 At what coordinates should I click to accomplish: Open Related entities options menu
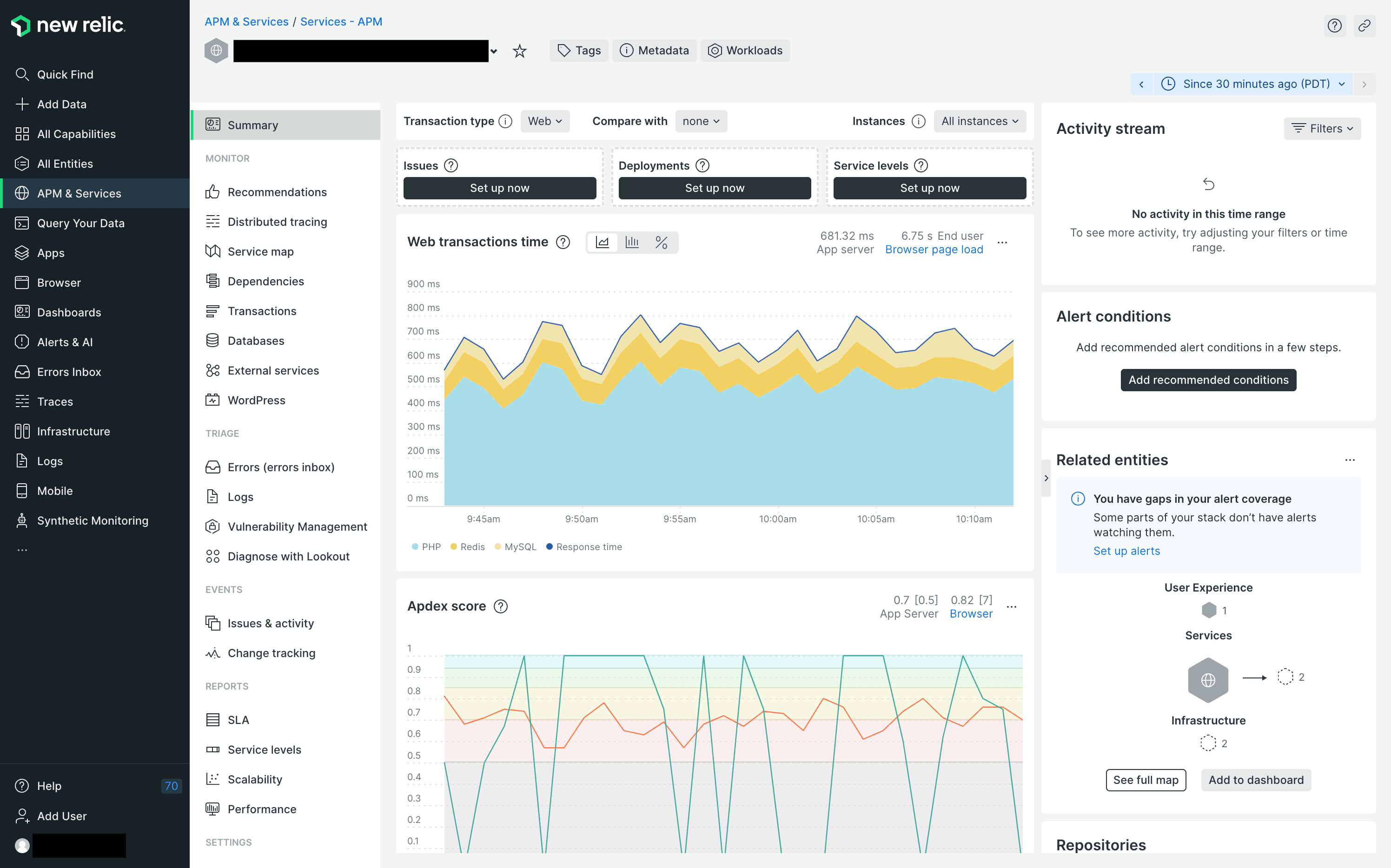click(x=1350, y=460)
